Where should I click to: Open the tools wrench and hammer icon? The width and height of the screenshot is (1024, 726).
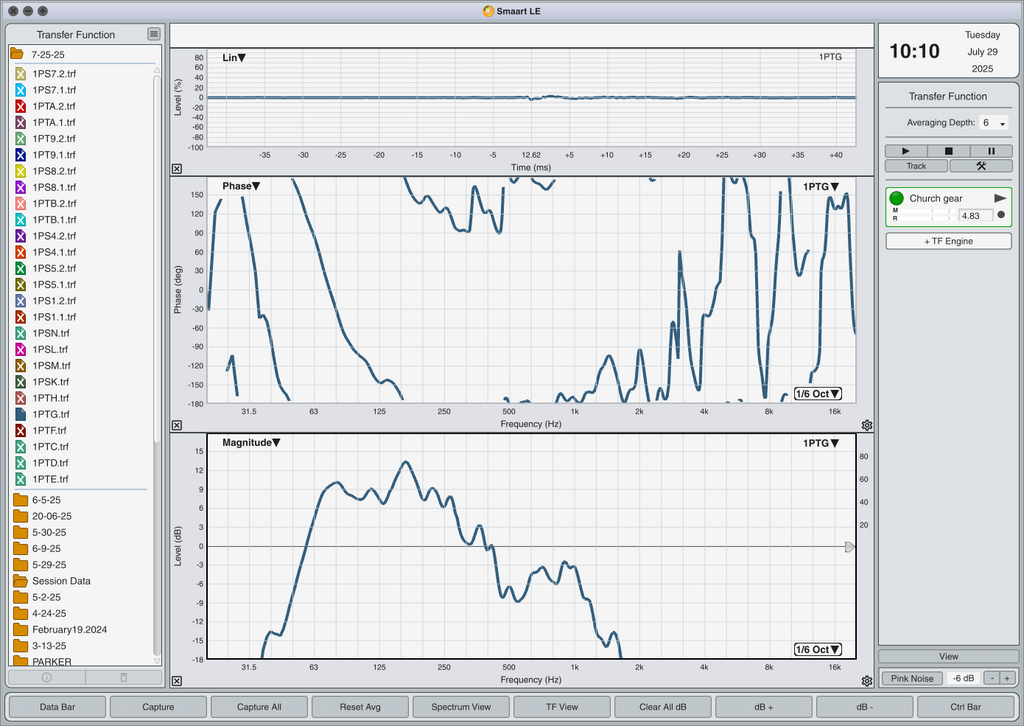(981, 166)
